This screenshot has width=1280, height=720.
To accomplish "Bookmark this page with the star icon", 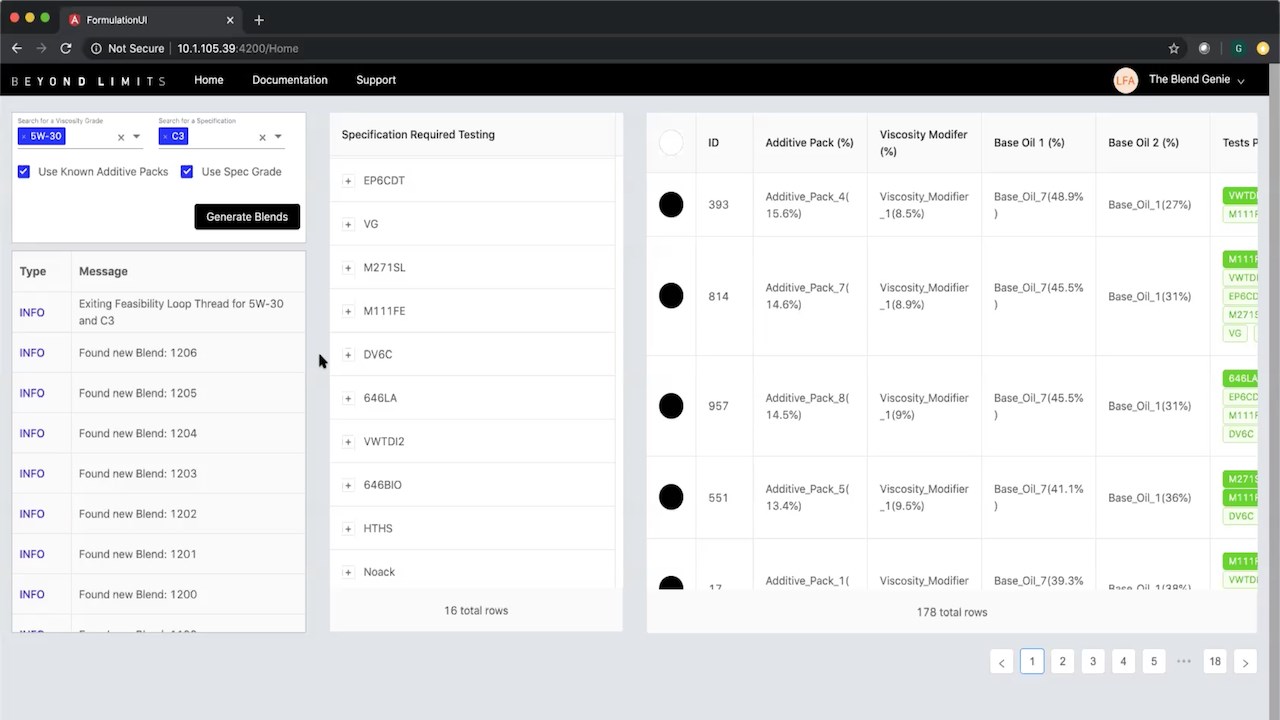I will tap(1174, 48).
